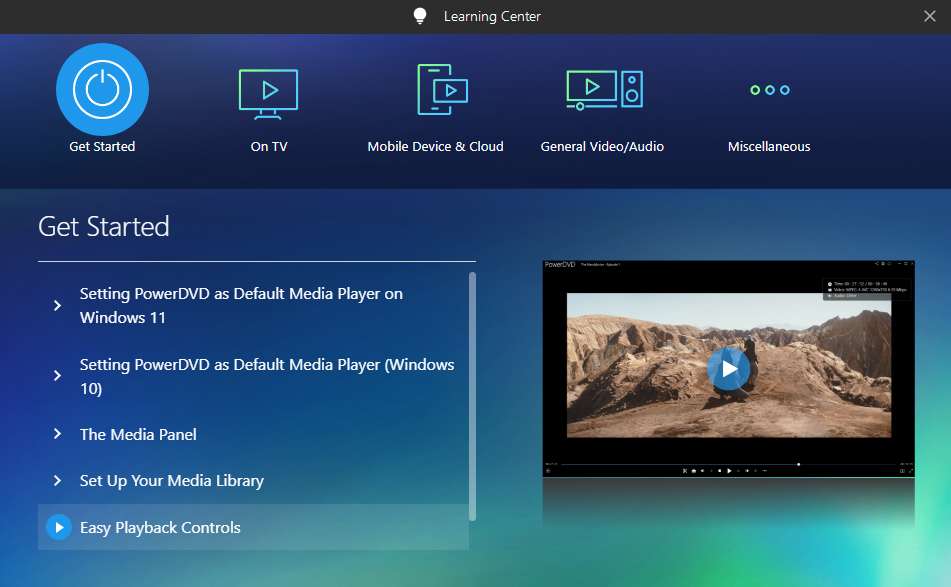Screen dimensions: 951x587
Task: Click play icon beside Easy Playback Controls
Action: point(59,527)
